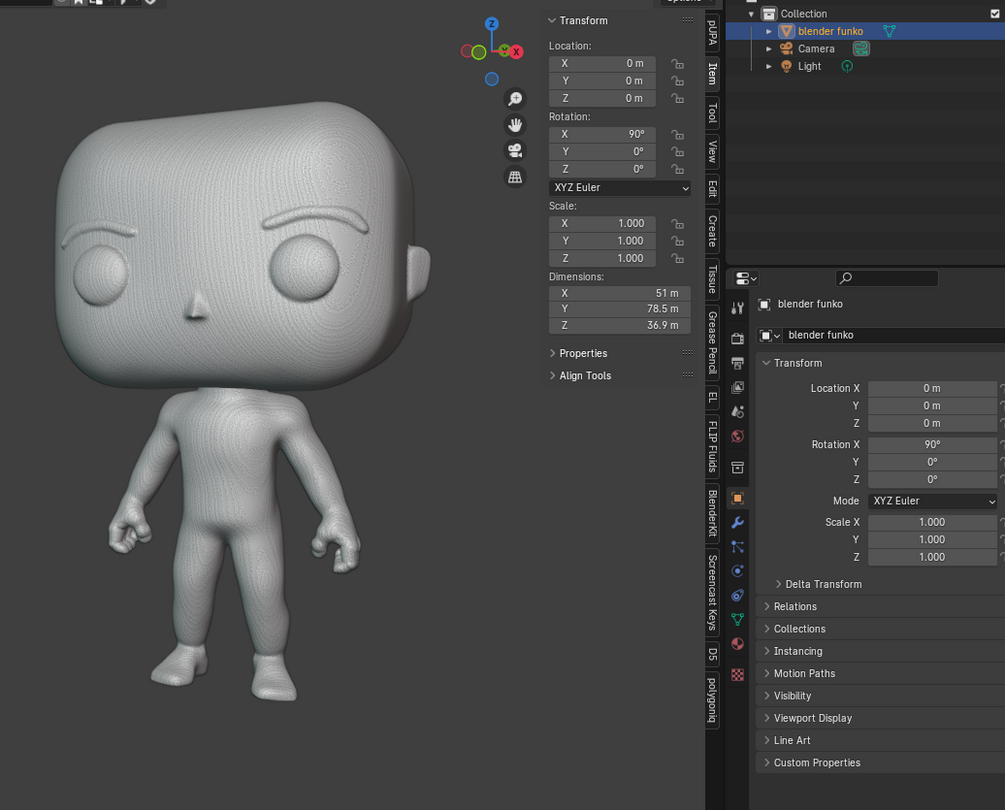Screen dimensions: 1005x810
Task: Switch to the Grease Pencil sidebar tab
Action: pyautogui.click(x=712, y=342)
